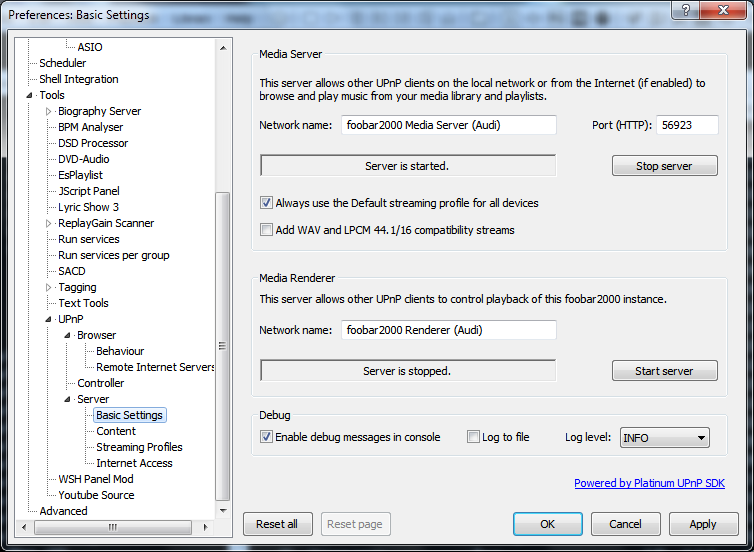The width and height of the screenshot is (754, 552).
Task: Click the tree's vertical scrollbar thumb
Action: (x=223, y=346)
